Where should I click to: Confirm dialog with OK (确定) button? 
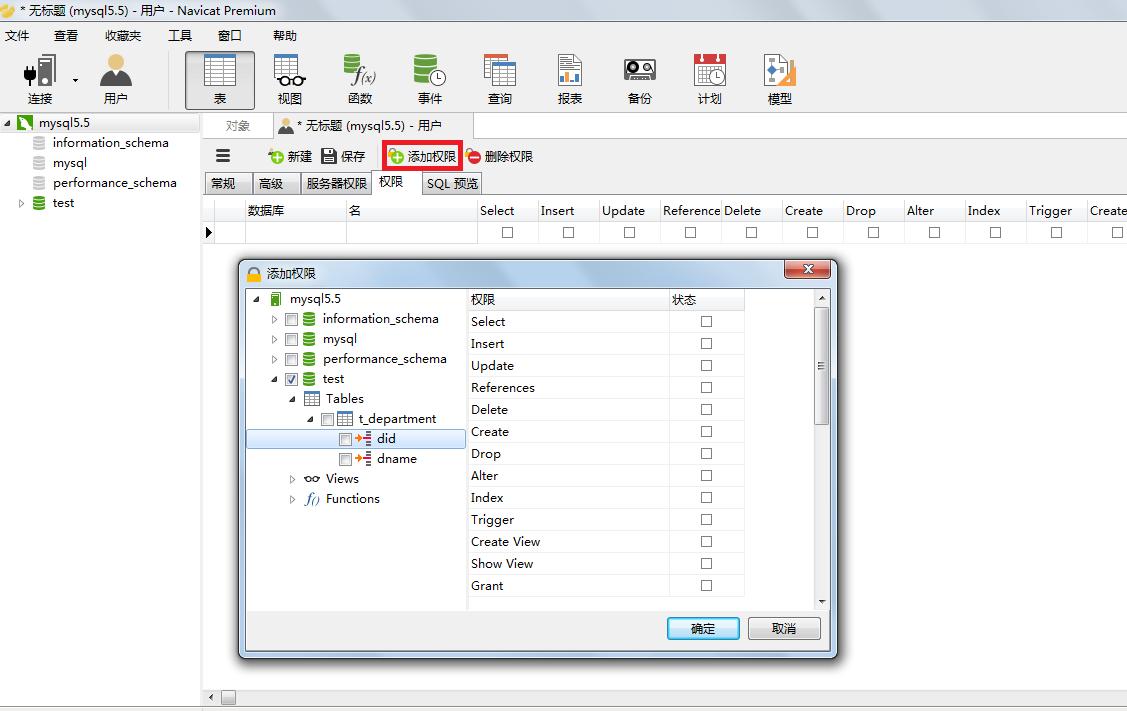703,628
